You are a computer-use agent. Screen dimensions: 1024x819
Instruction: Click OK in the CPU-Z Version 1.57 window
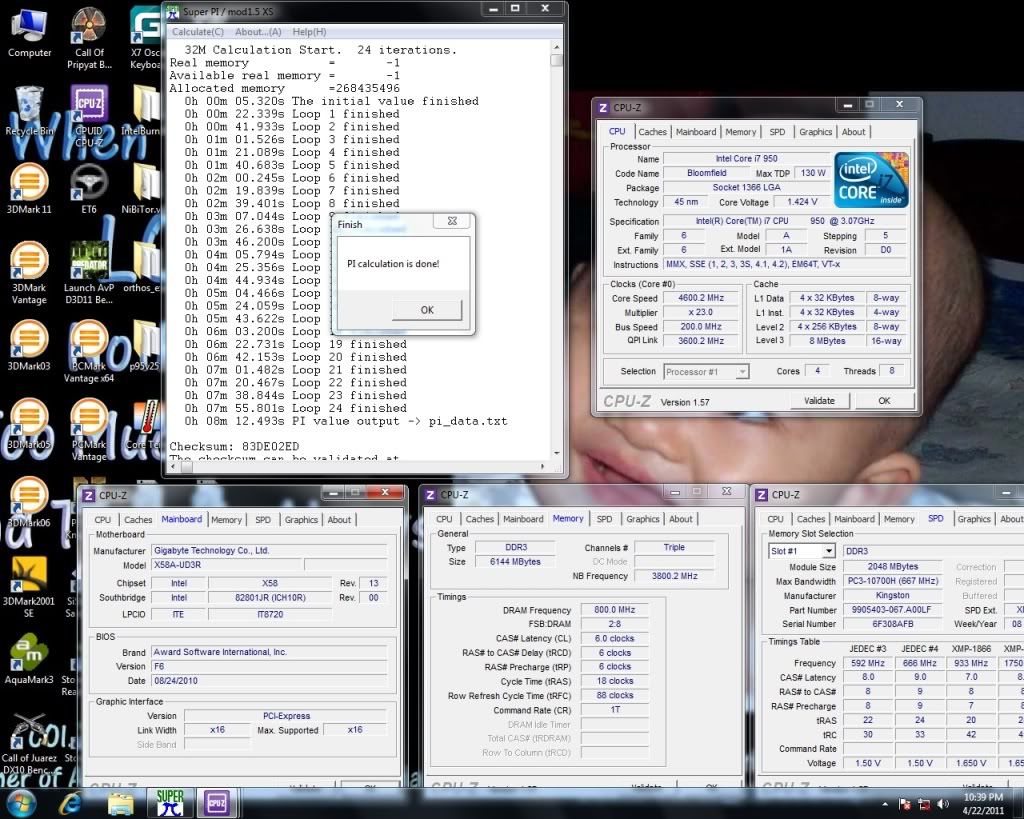[884, 400]
